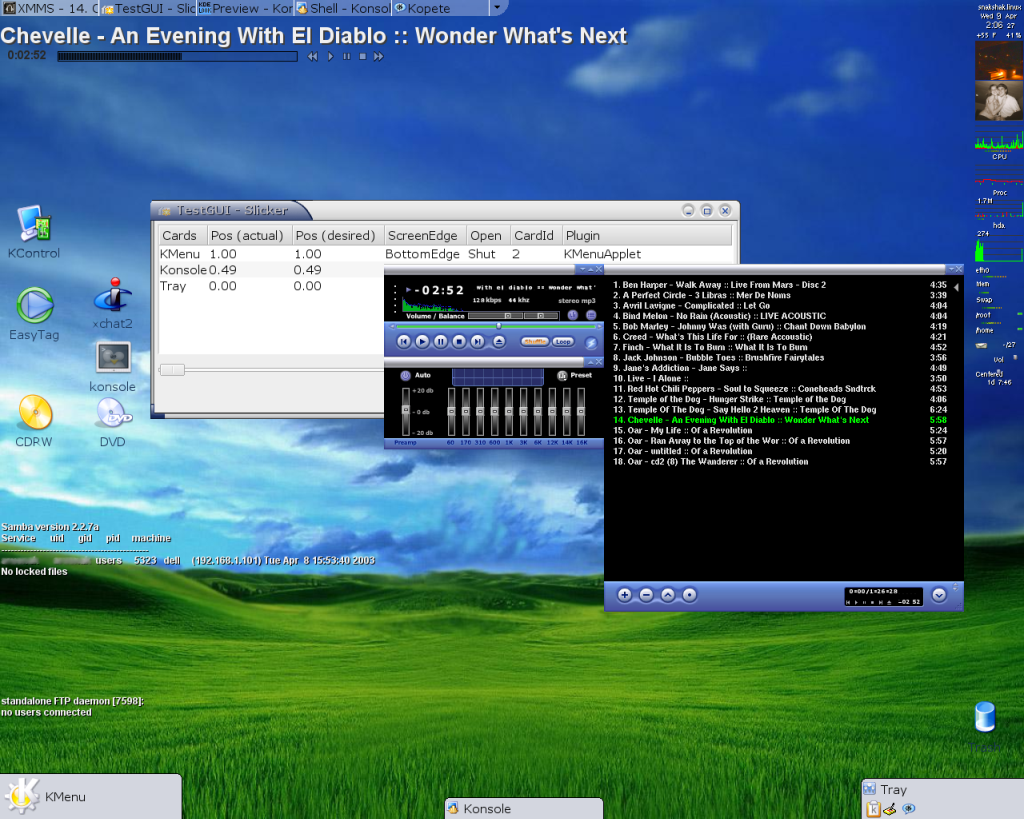Screen dimensions: 1024x819
Task: Click pause button in top song bar
Action: (x=346, y=57)
